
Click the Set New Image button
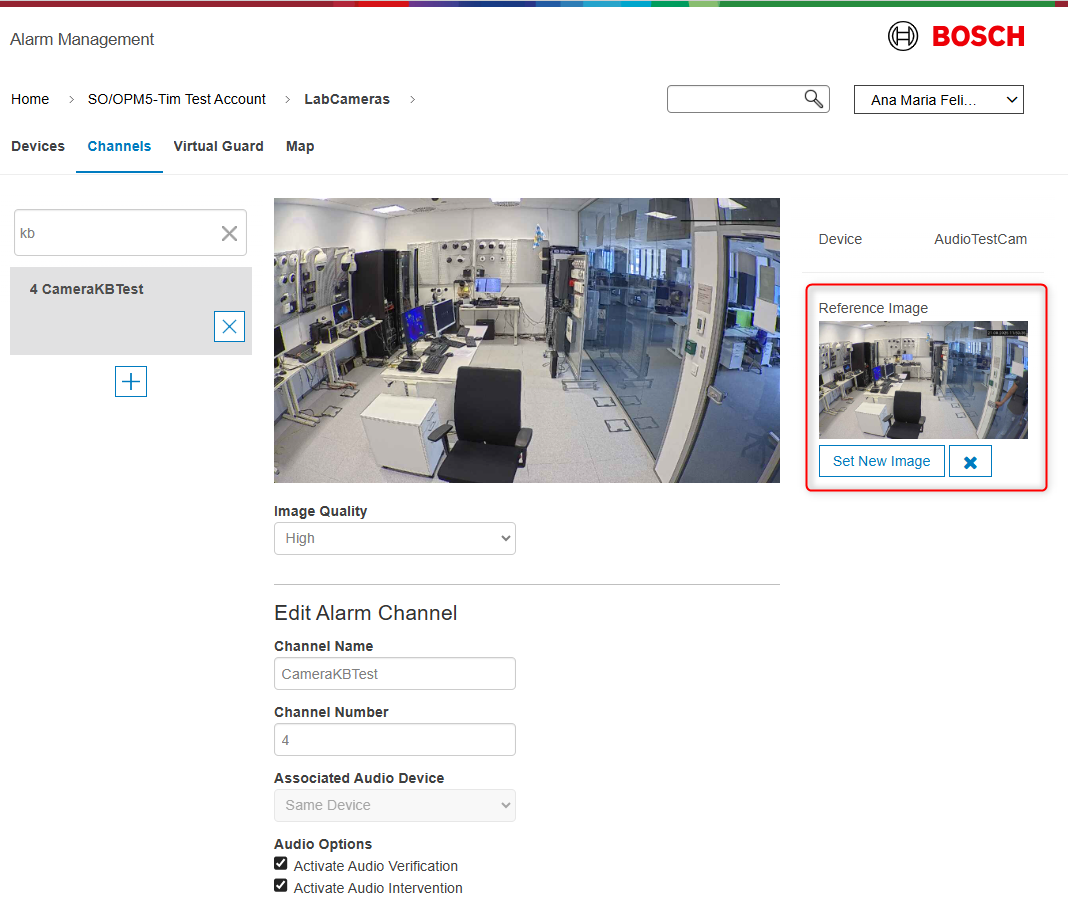881,461
